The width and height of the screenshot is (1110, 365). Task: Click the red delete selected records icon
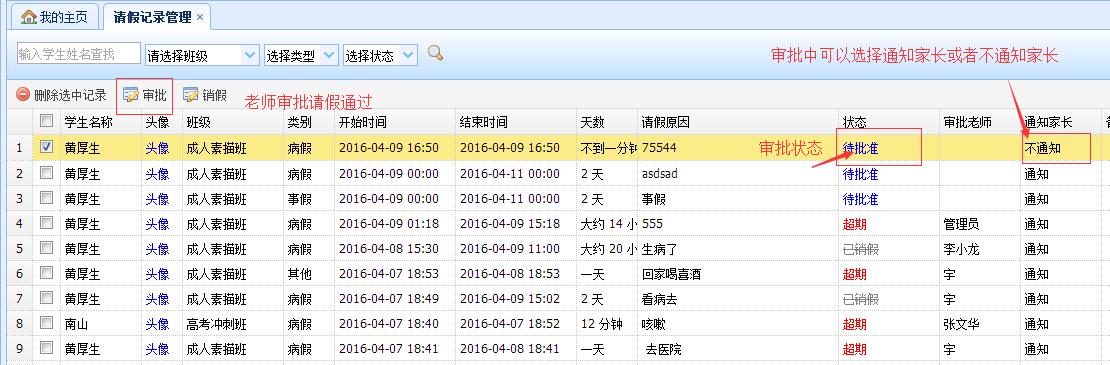pyautogui.click(x=23, y=95)
